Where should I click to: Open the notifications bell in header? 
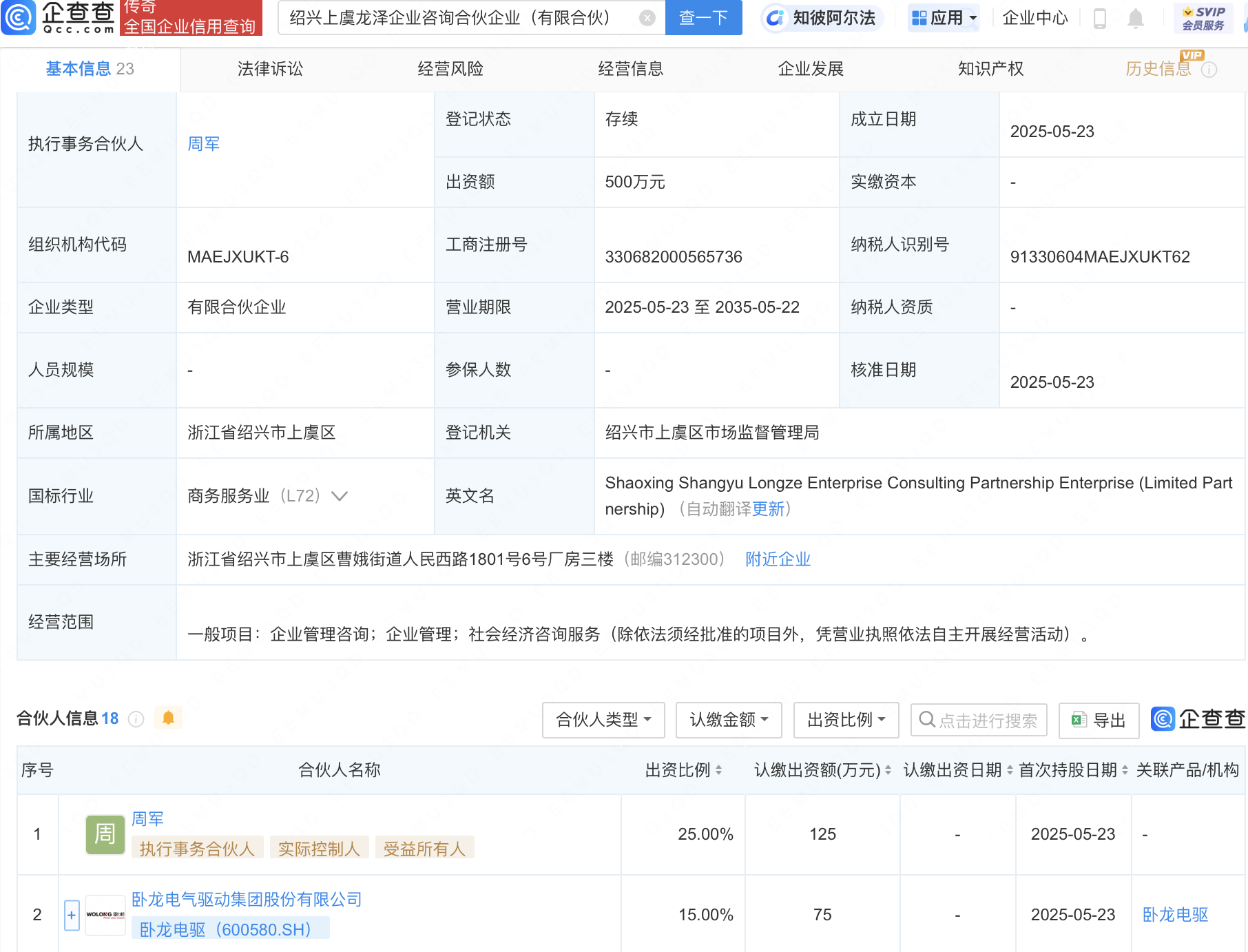1136,19
